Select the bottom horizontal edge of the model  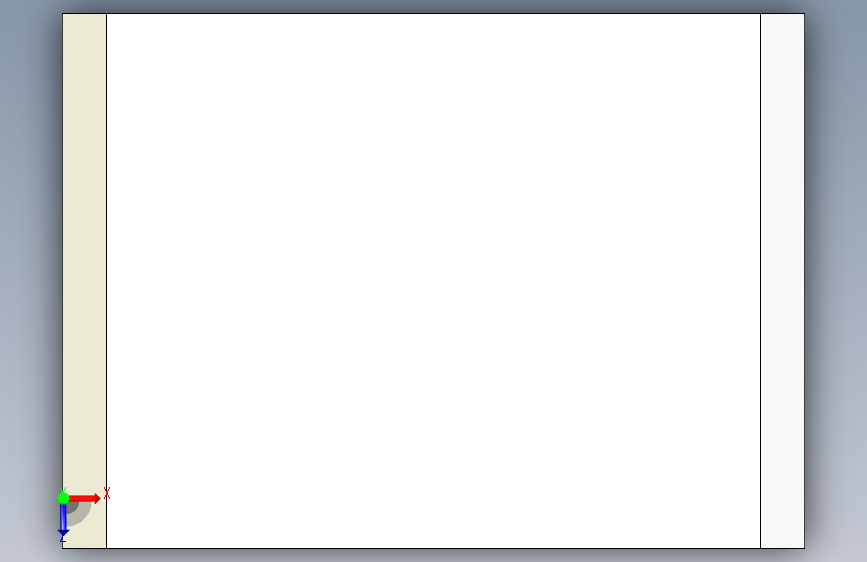(x=434, y=548)
